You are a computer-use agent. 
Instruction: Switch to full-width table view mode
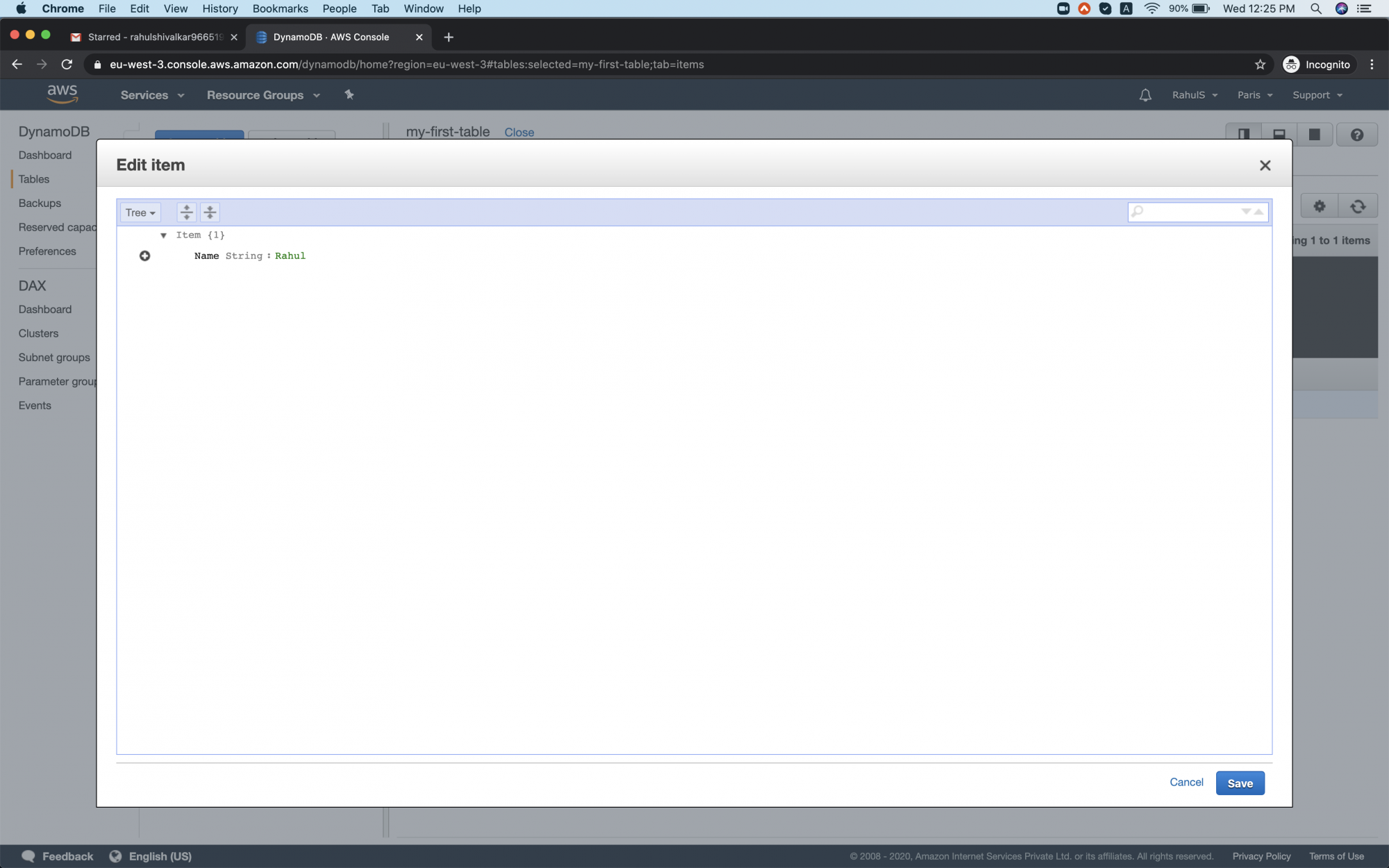coord(1315,134)
